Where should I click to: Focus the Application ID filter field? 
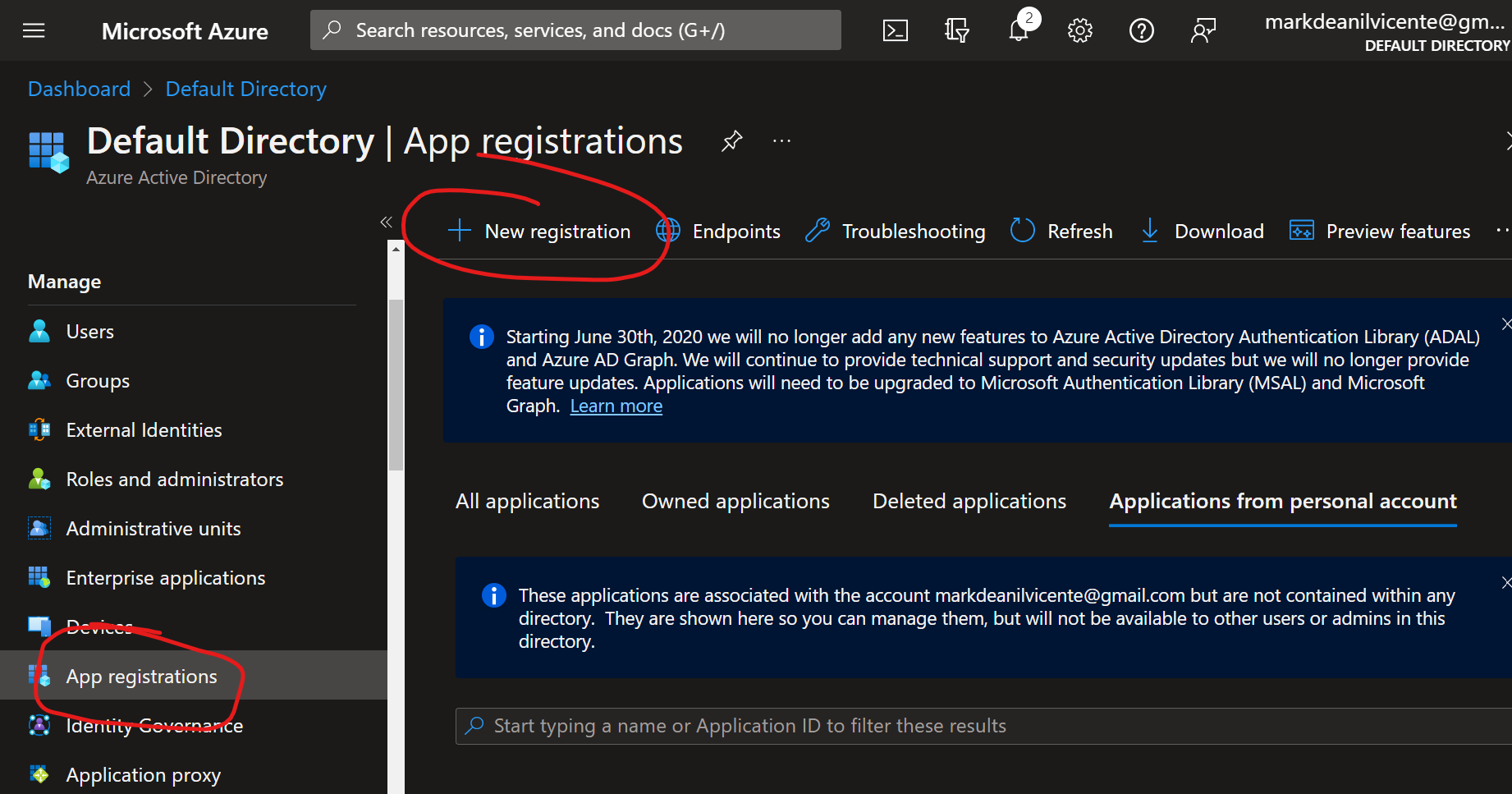click(983, 726)
